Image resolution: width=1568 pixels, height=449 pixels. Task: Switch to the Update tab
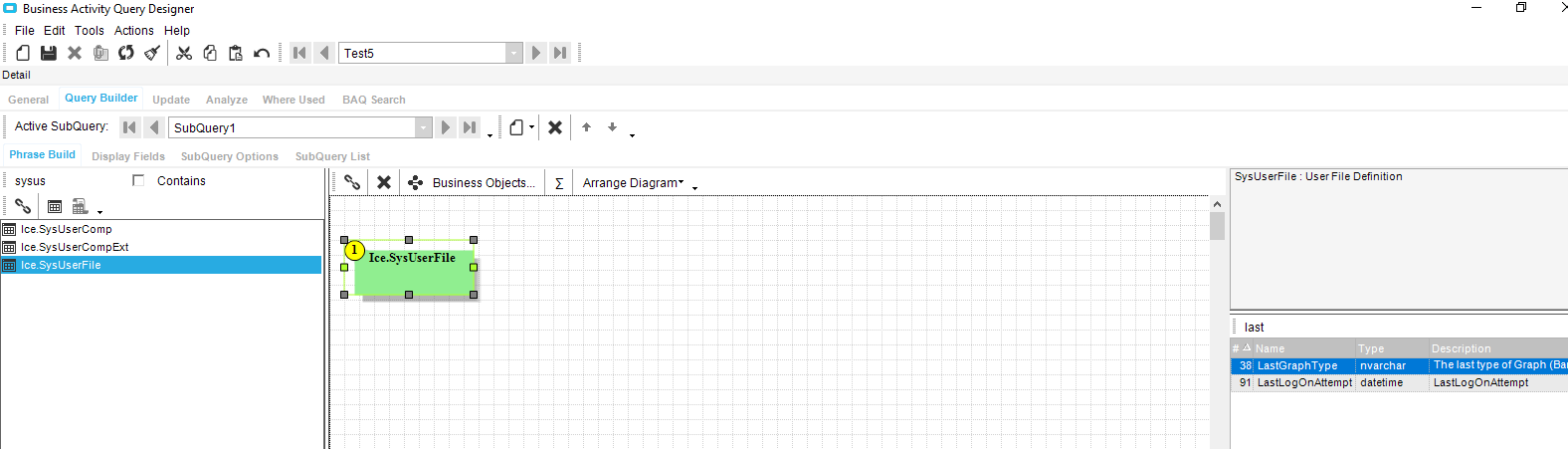point(171,100)
